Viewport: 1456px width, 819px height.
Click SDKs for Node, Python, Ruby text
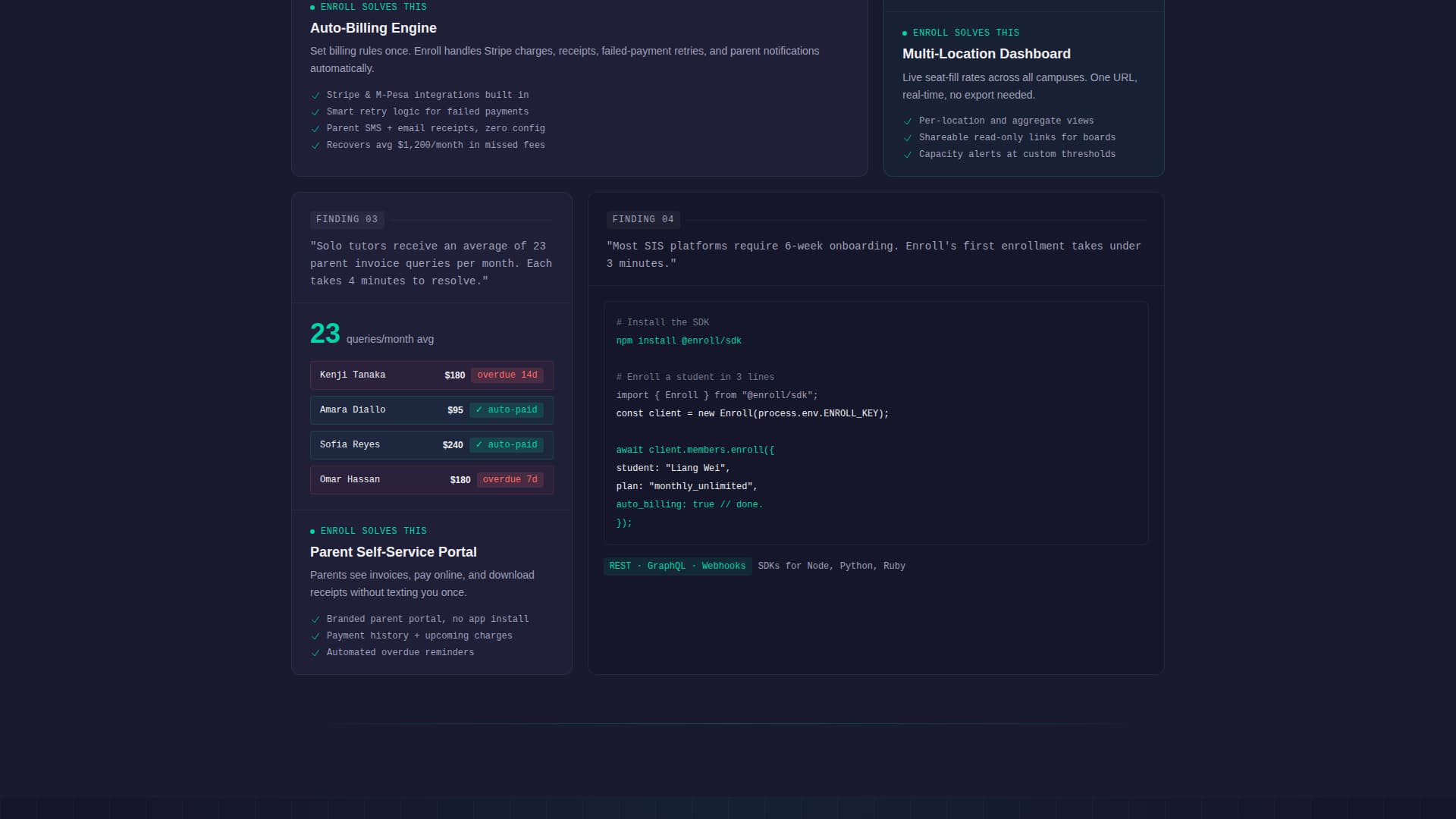pos(832,566)
